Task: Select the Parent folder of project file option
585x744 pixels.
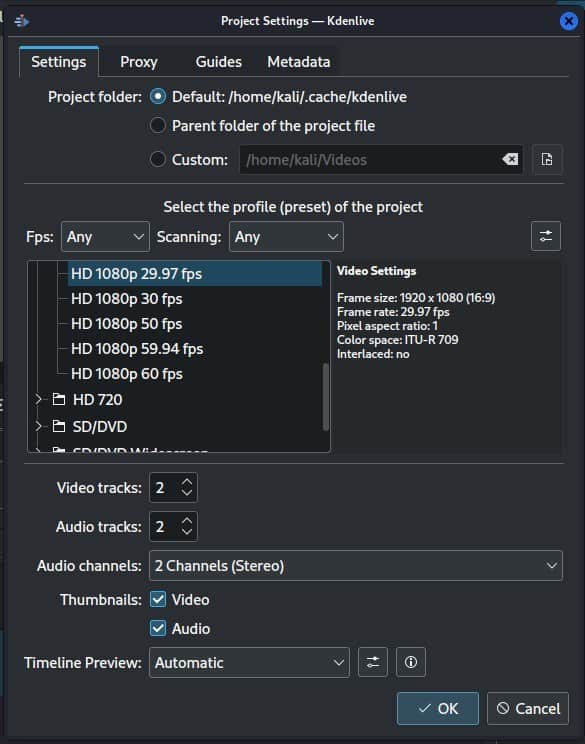Action: click(158, 126)
